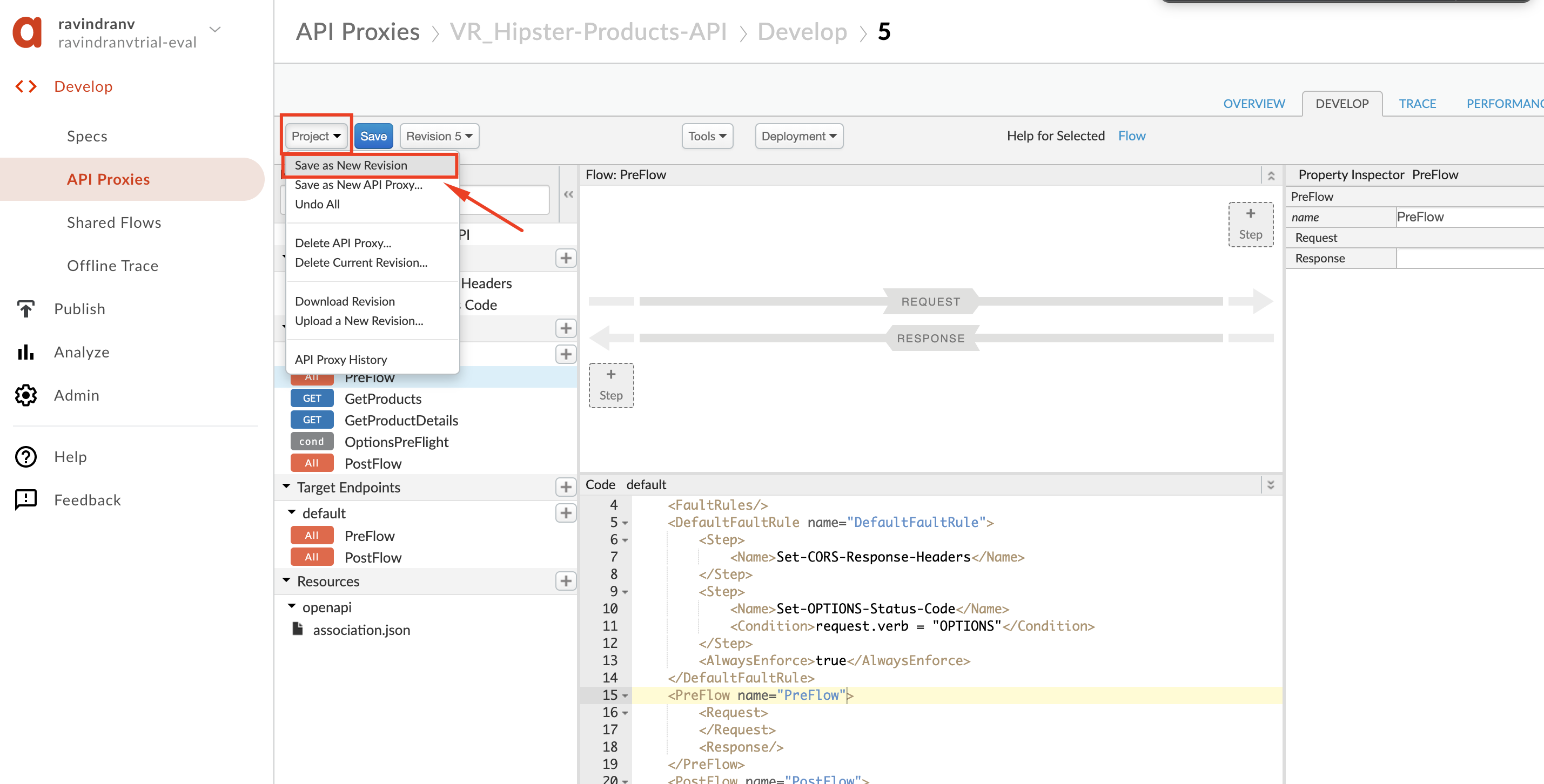
Task: Select target endpoint PostFlow
Action: 373,557
